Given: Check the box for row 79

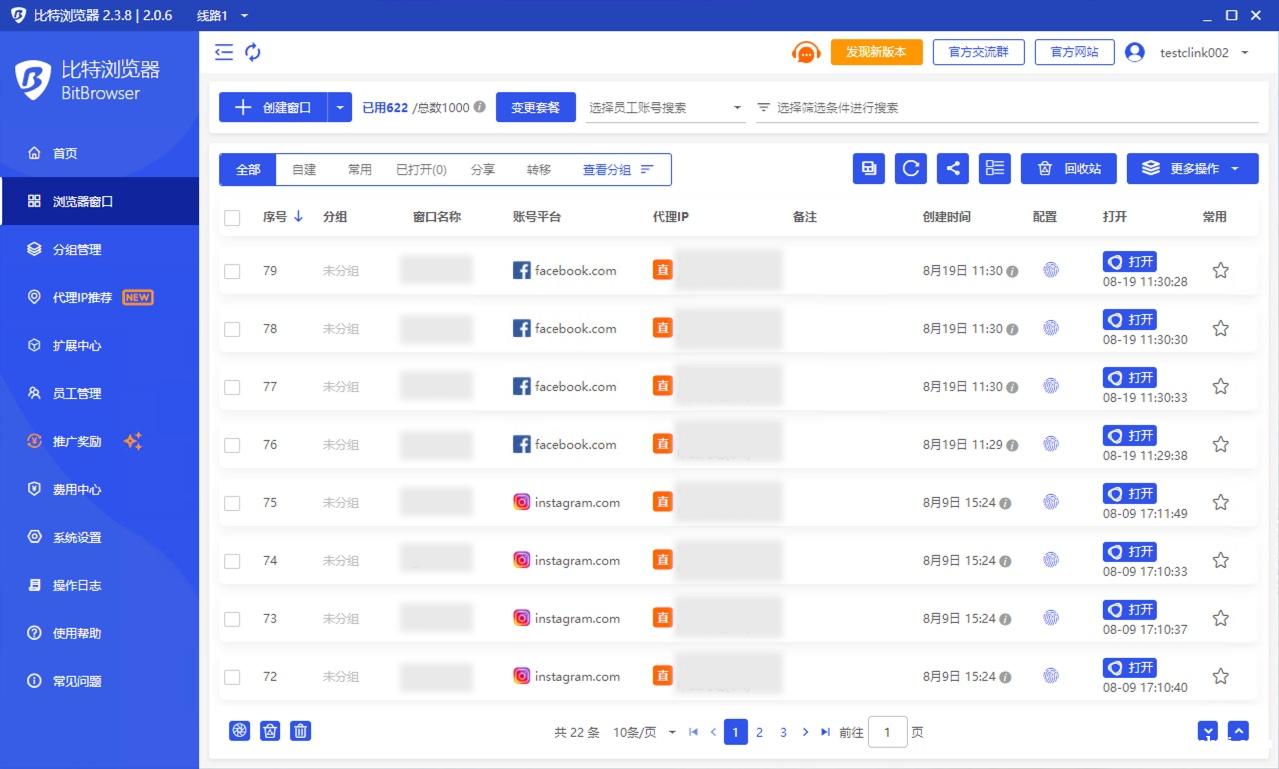Looking at the screenshot, I should pos(232,271).
